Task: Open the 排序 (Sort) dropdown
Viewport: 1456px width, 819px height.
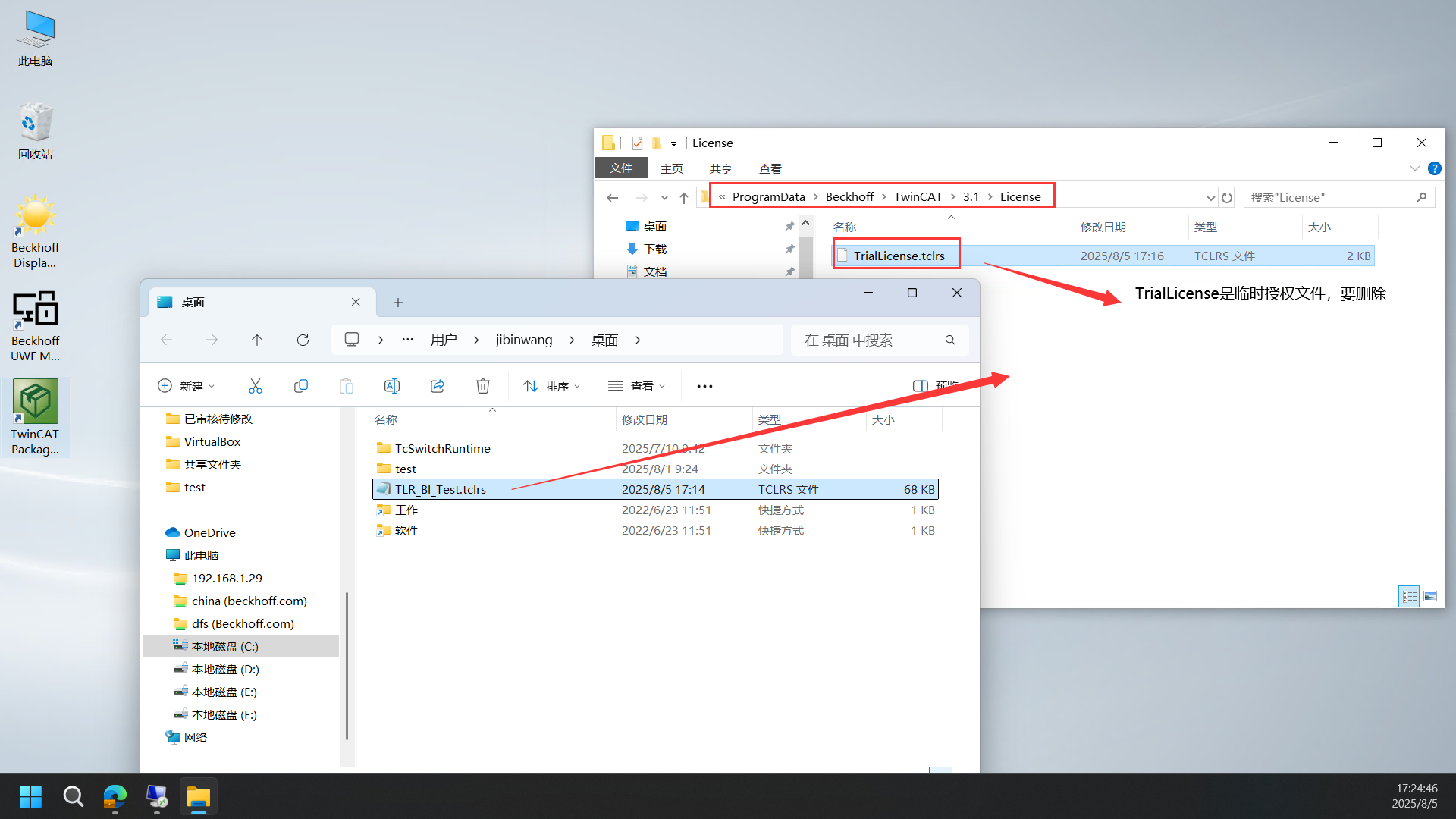Action: (552, 386)
